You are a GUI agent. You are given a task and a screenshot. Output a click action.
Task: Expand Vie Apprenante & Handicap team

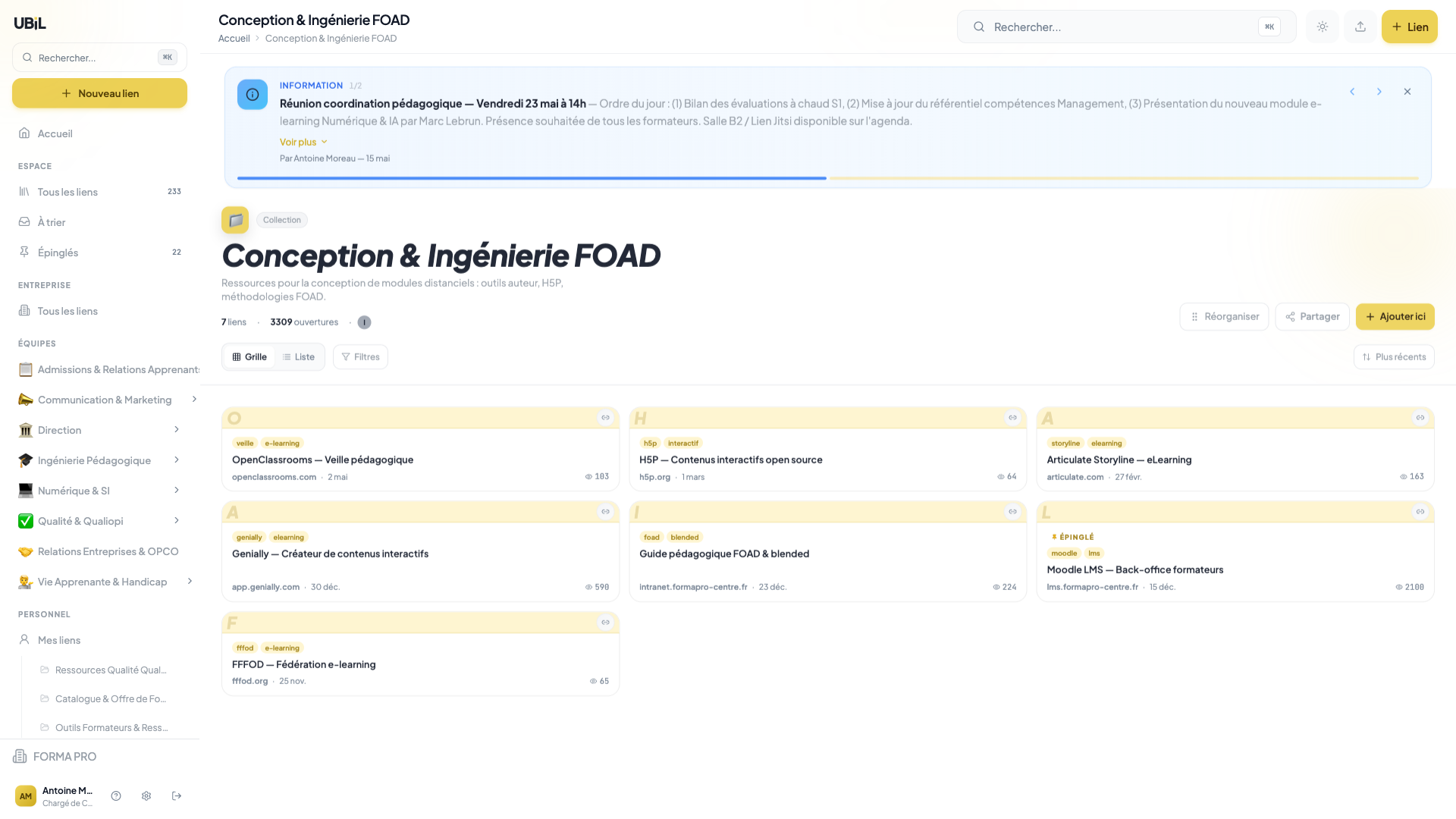(190, 582)
